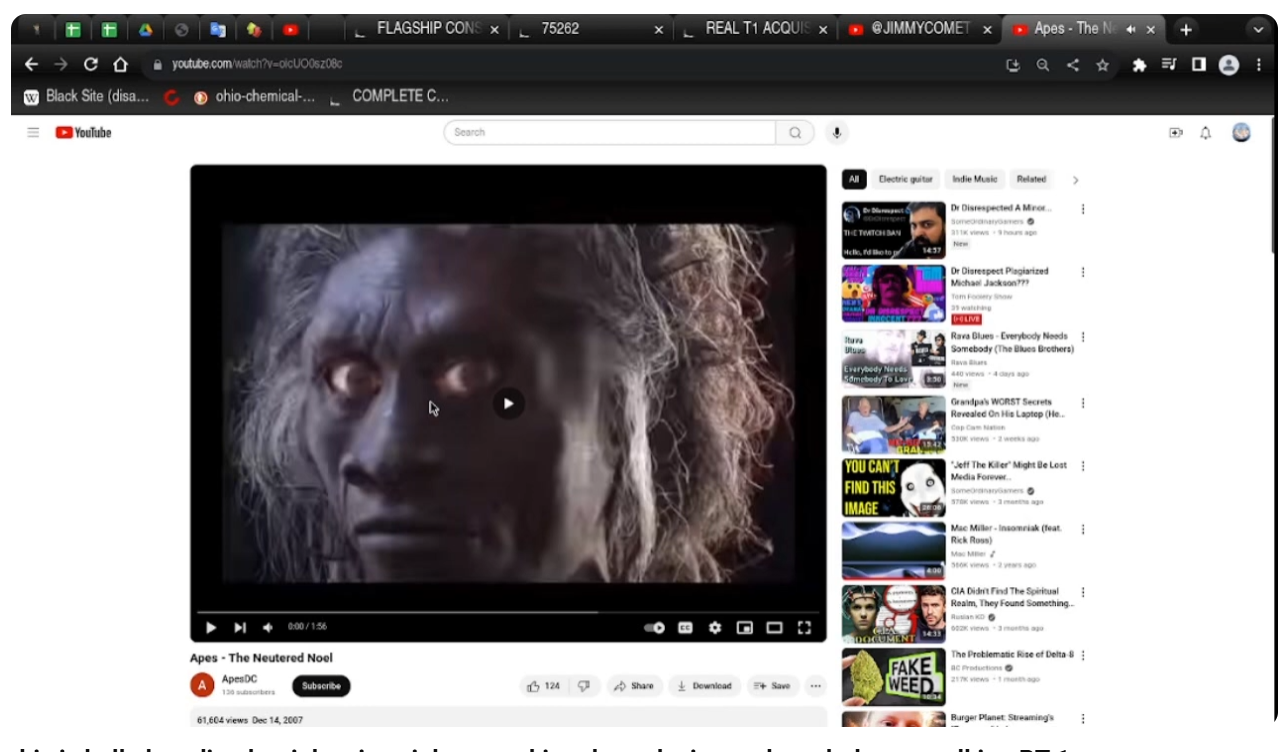Image resolution: width=1287 pixels, height=752 pixels.
Task: Share the video
Action: 634,686
